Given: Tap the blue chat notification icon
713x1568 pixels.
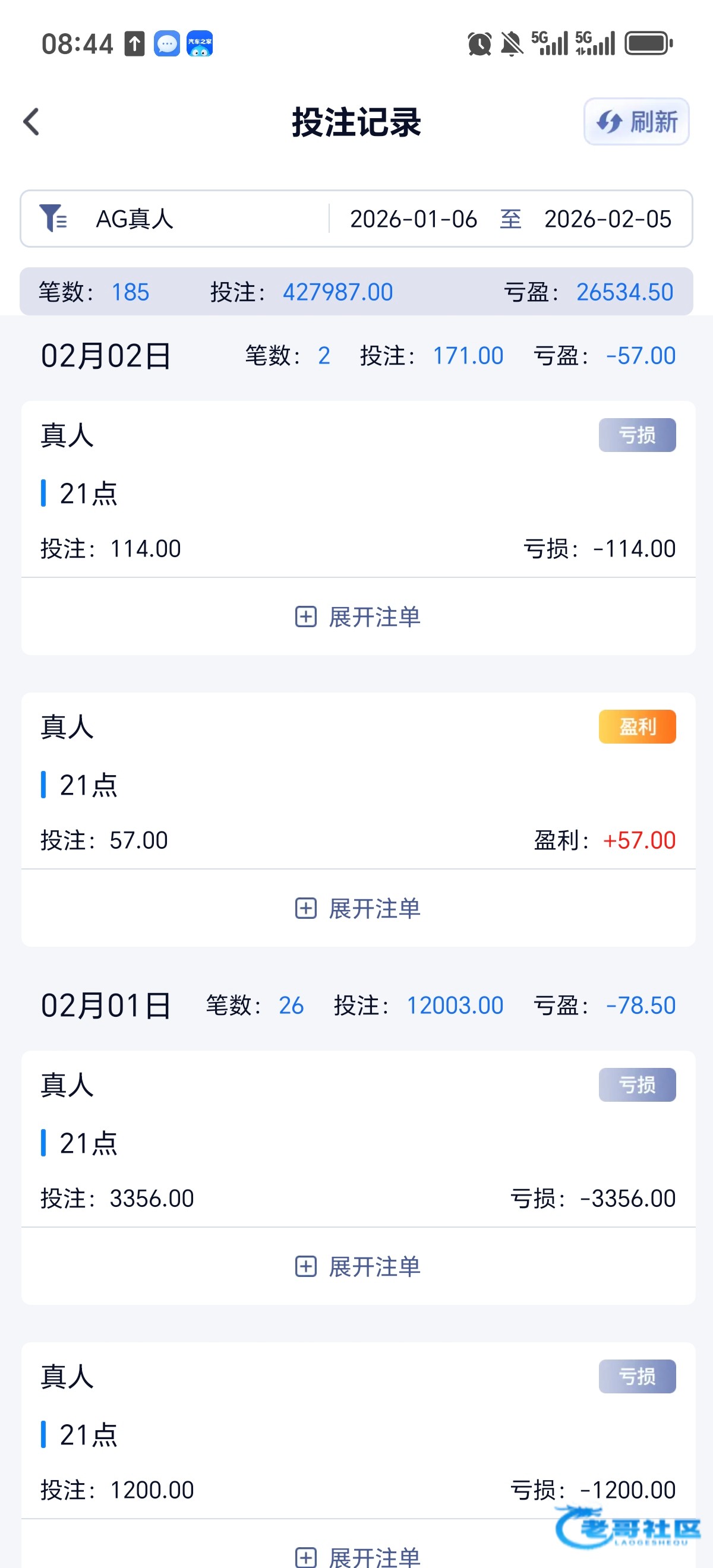Looking at the screenshot, I should tap(167, 44).
